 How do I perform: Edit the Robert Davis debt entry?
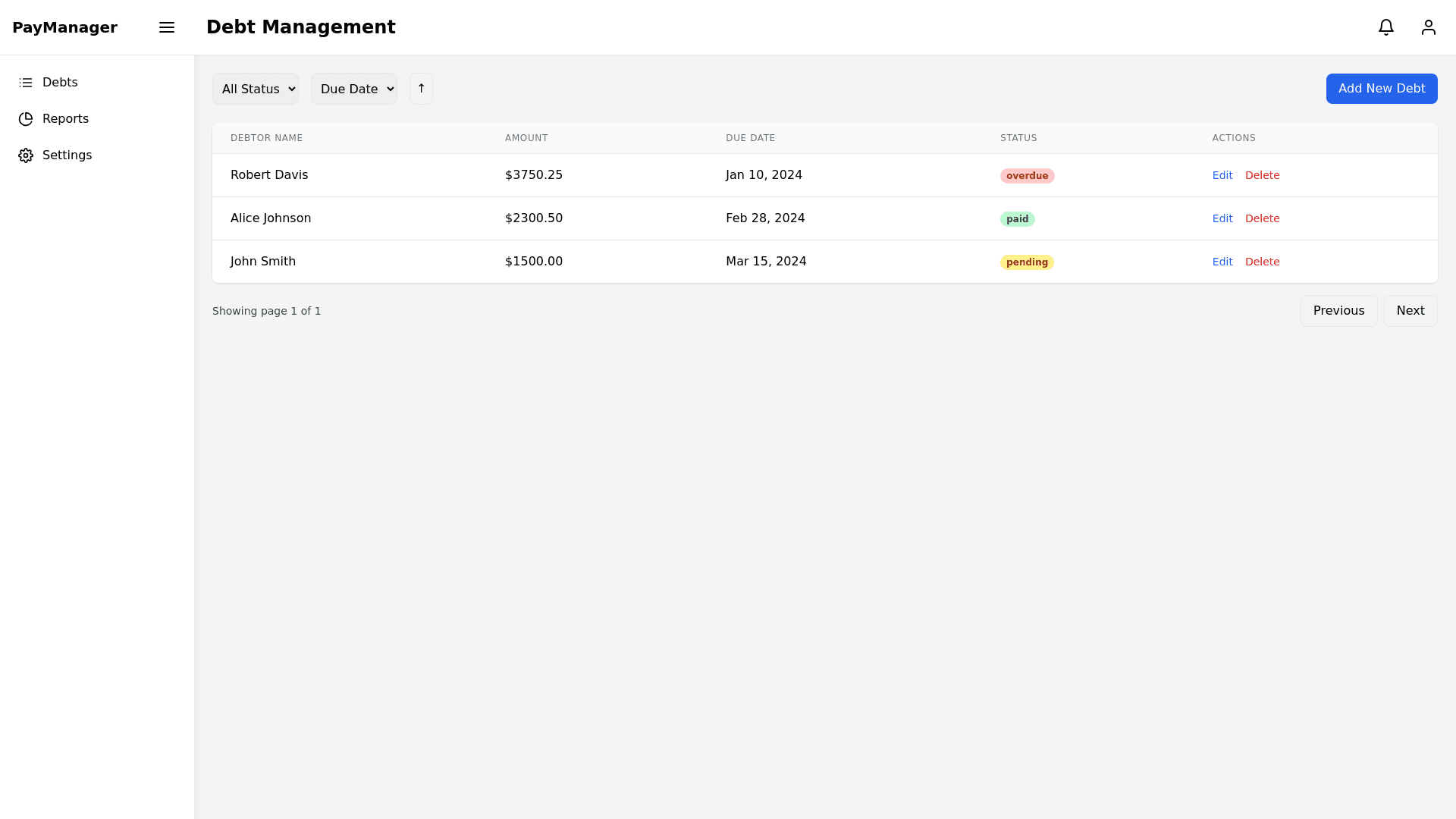[x=1222, y=175]
